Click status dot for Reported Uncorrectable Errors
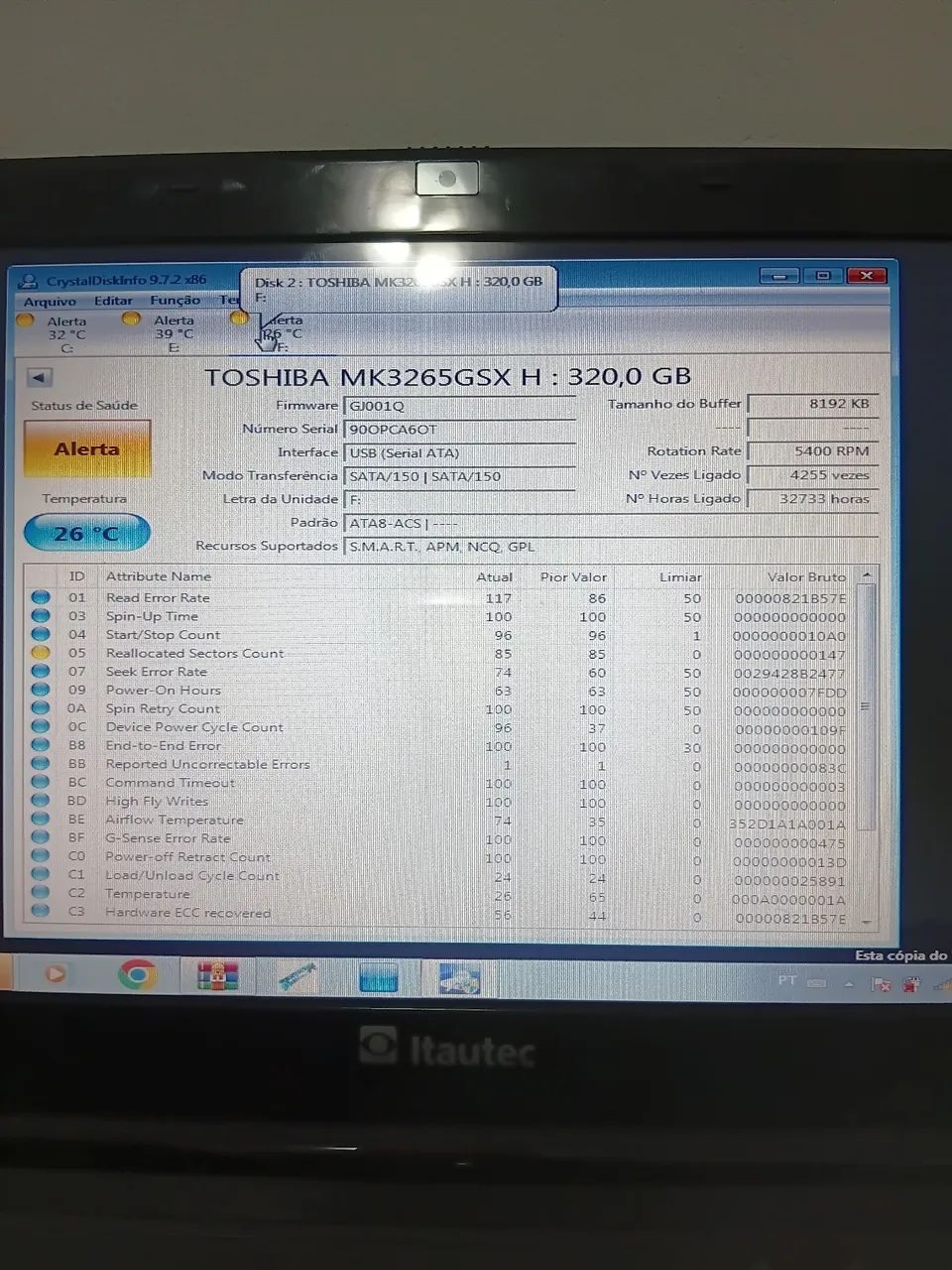Image resolution: width=952 pixels, height=1270 pixels. click(x=40, y=764)
